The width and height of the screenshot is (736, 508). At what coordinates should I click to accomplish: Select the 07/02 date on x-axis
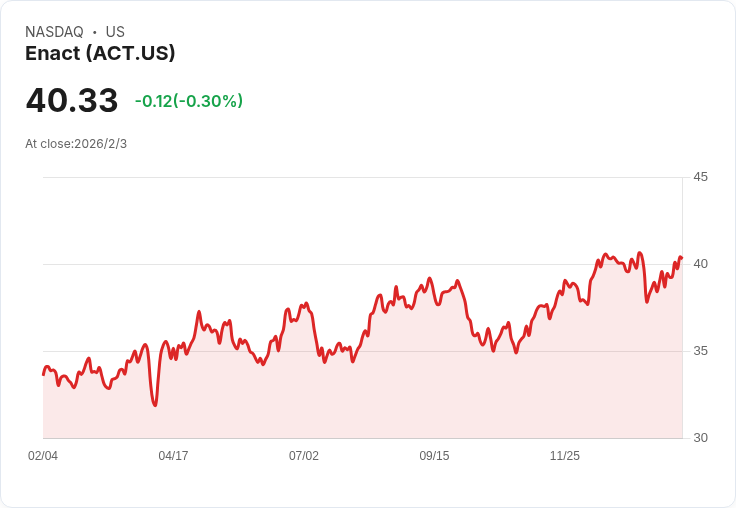coord(304,456)
